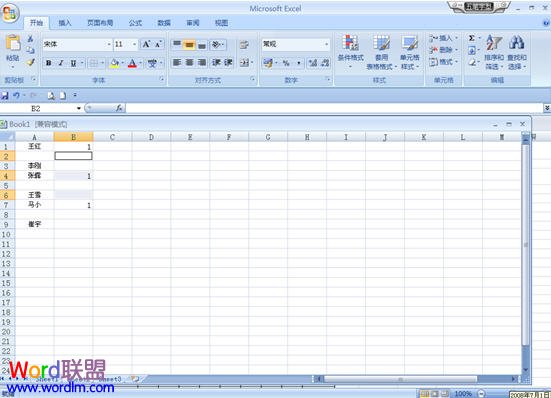551x398 pixels.
Task: Toggle Align Text Left
Action: click(x=177, y=63)
